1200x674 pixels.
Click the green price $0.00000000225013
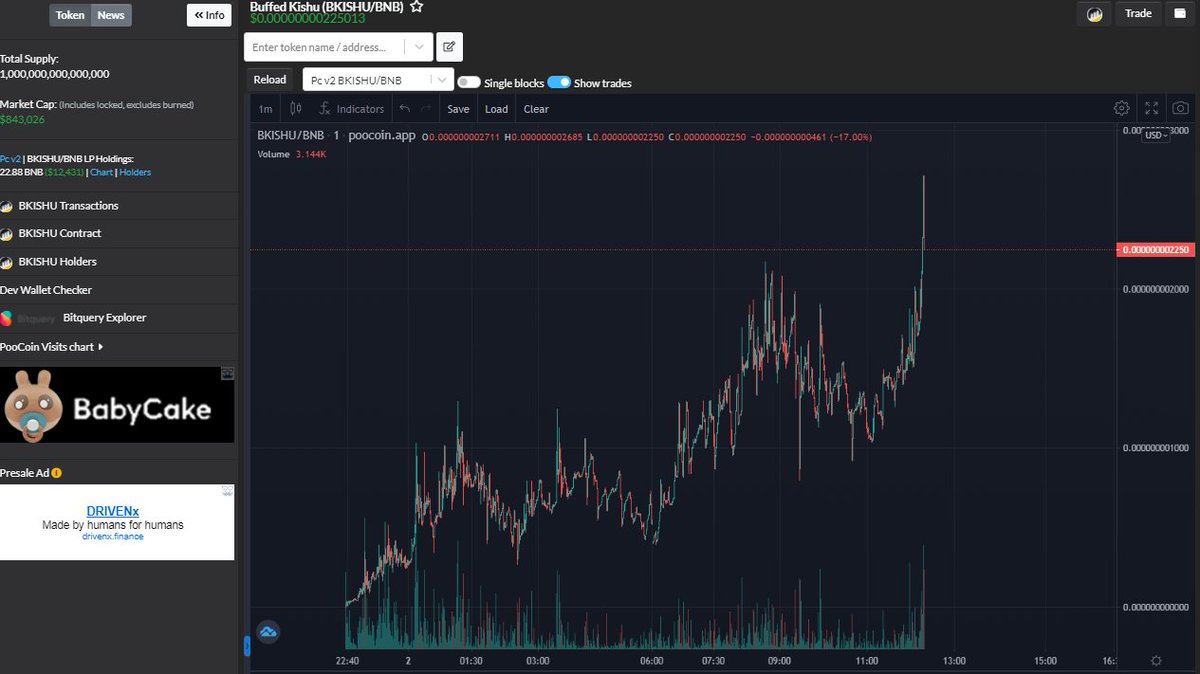click(x=307, y=19)
